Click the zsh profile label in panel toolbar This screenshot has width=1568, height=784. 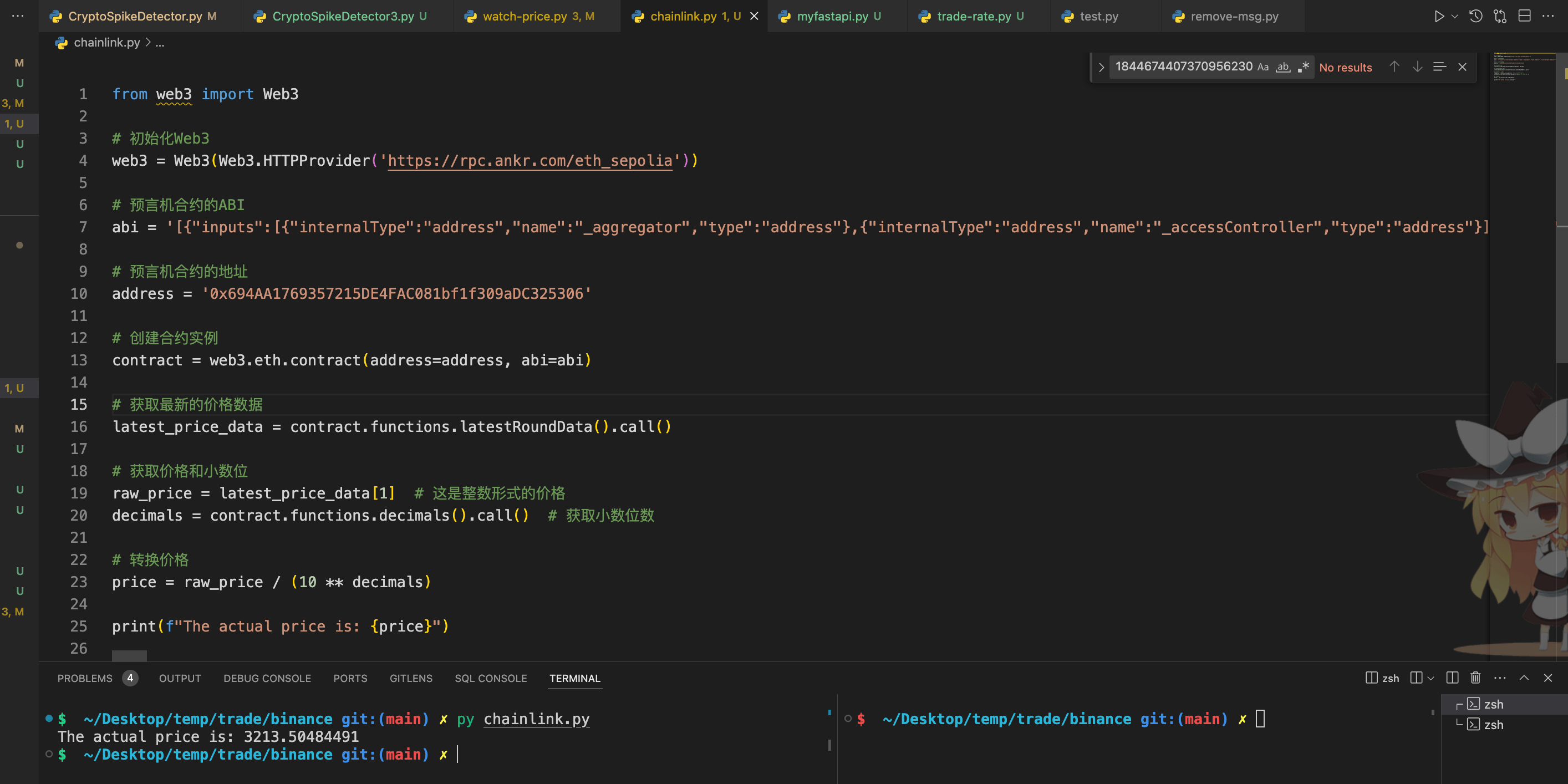tap(1382, 678)
